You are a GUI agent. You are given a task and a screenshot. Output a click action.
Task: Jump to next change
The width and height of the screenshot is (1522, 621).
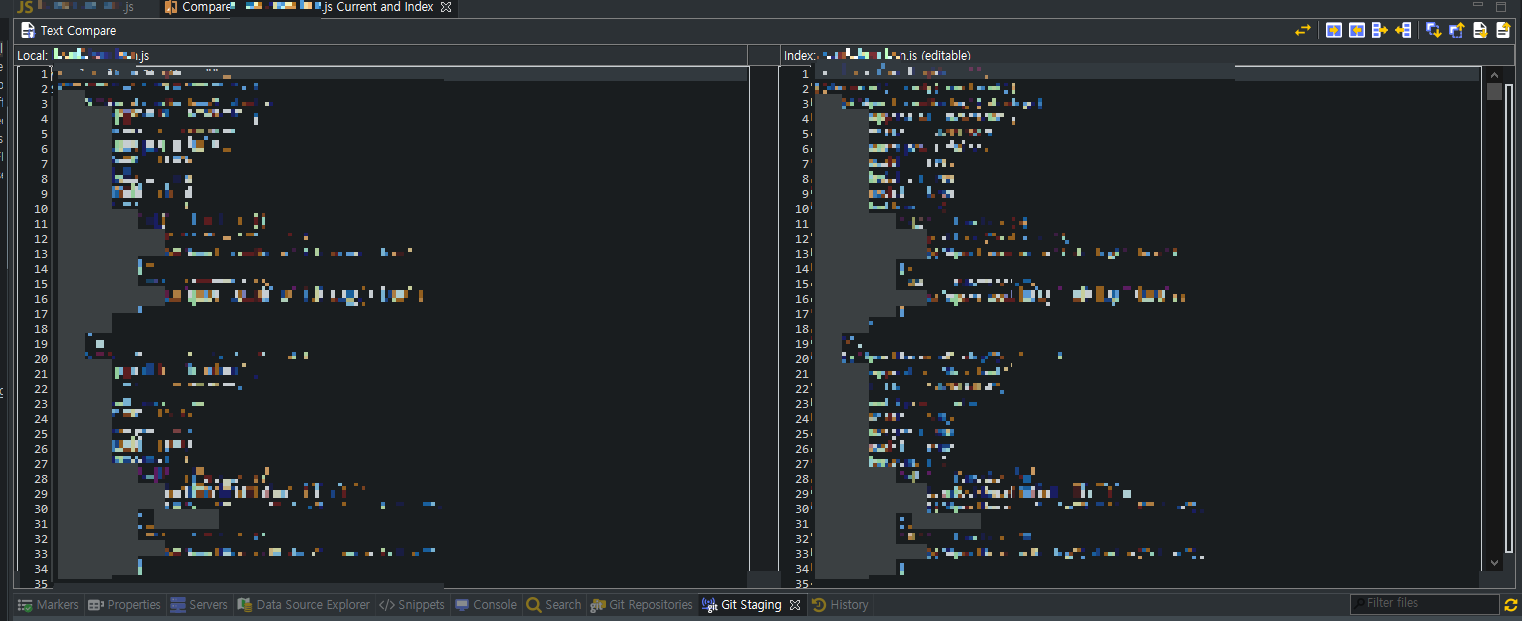tap(1480, 30)
